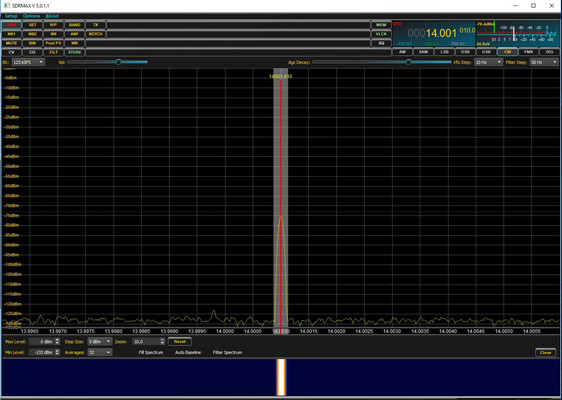Click the Max Level stepper field
Screen dimensions: 562x400
[x=44, y=342]
